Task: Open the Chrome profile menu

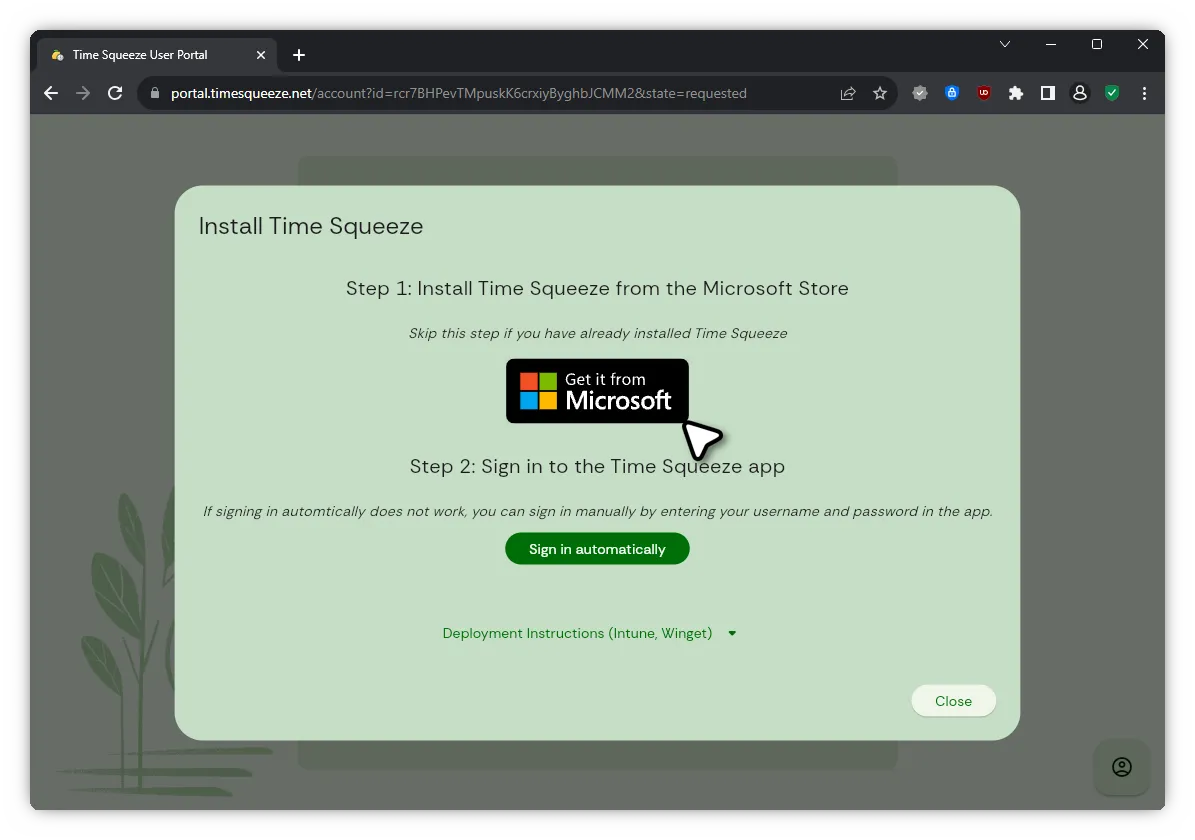Action: click(1080, 93)
